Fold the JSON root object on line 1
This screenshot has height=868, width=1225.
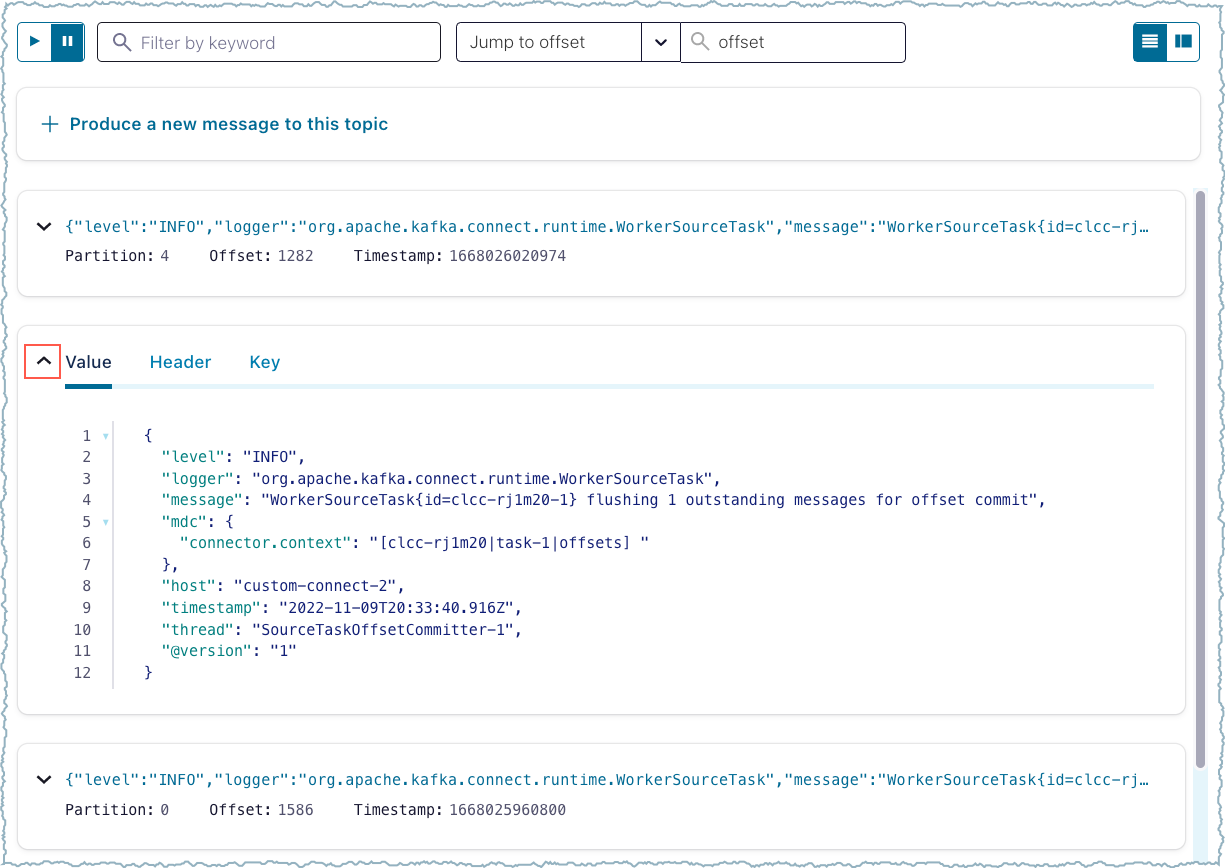106,436
